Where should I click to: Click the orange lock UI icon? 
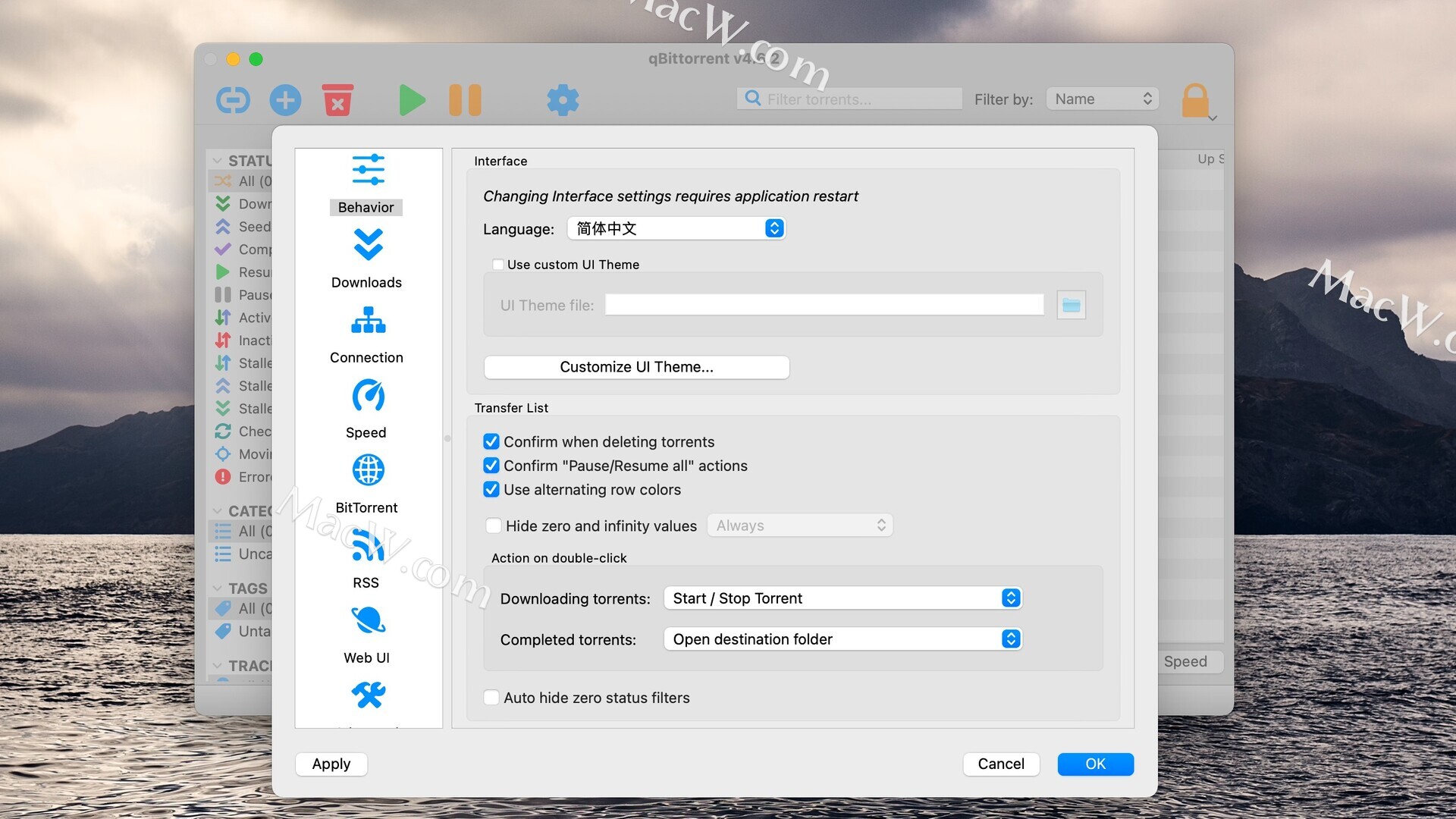click(x=1195, y=100)
